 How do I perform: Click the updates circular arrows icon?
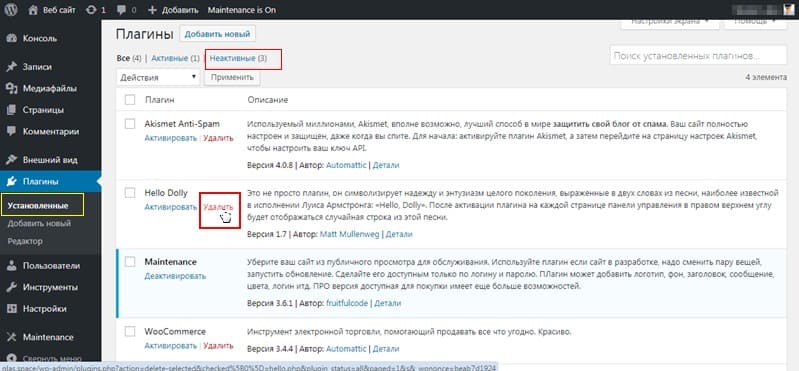[x=91, y=10]
